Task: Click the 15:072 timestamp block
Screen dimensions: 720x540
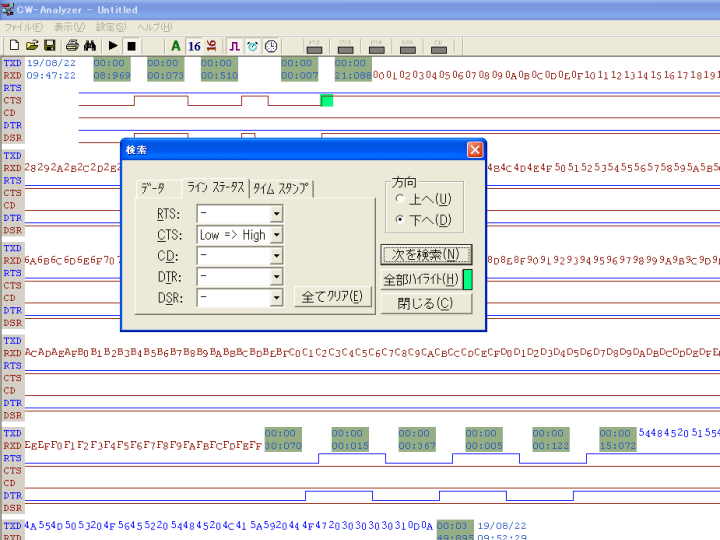Action: [x=618, y=439]
